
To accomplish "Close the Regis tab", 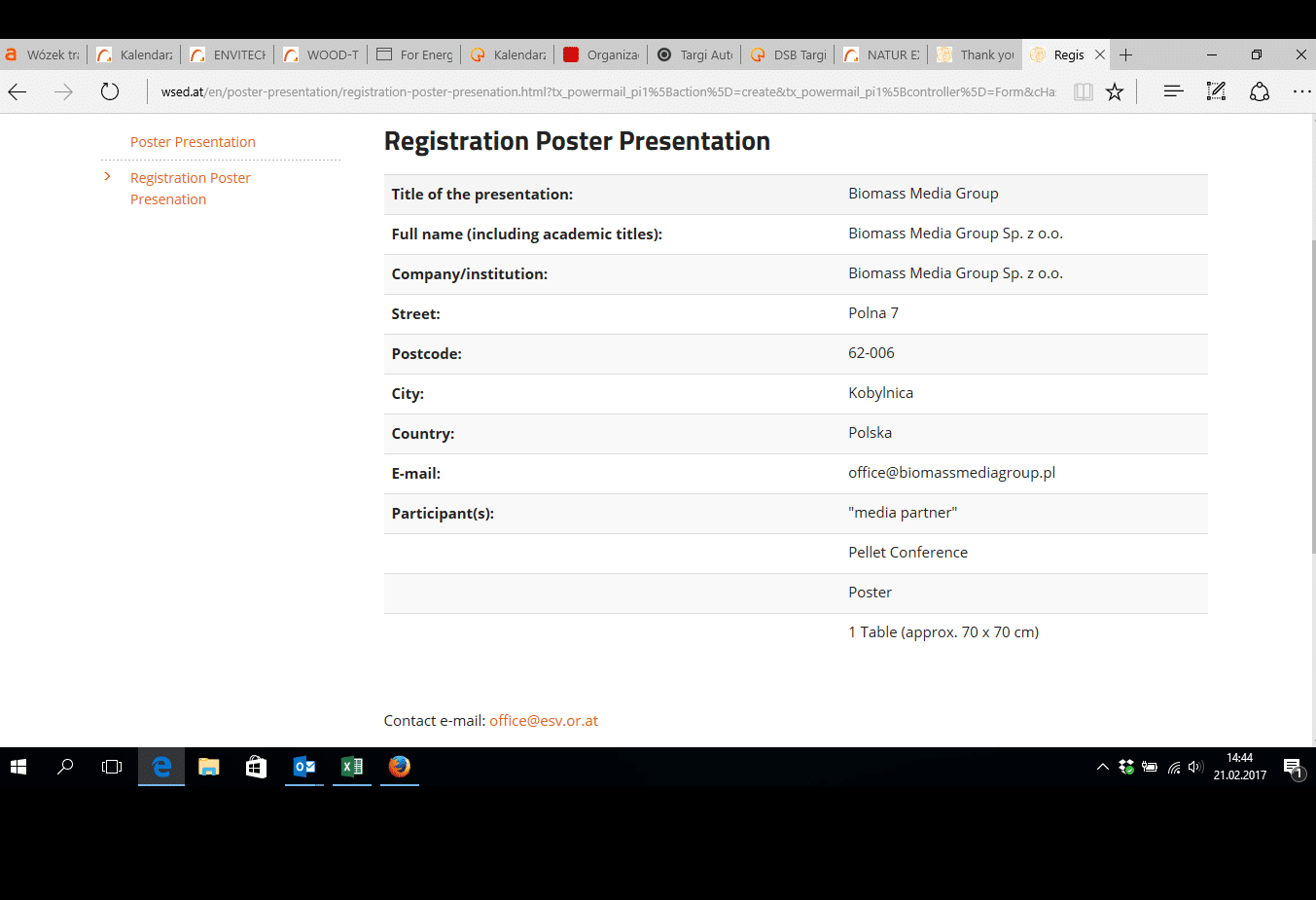I will (x=1100, y=54).
